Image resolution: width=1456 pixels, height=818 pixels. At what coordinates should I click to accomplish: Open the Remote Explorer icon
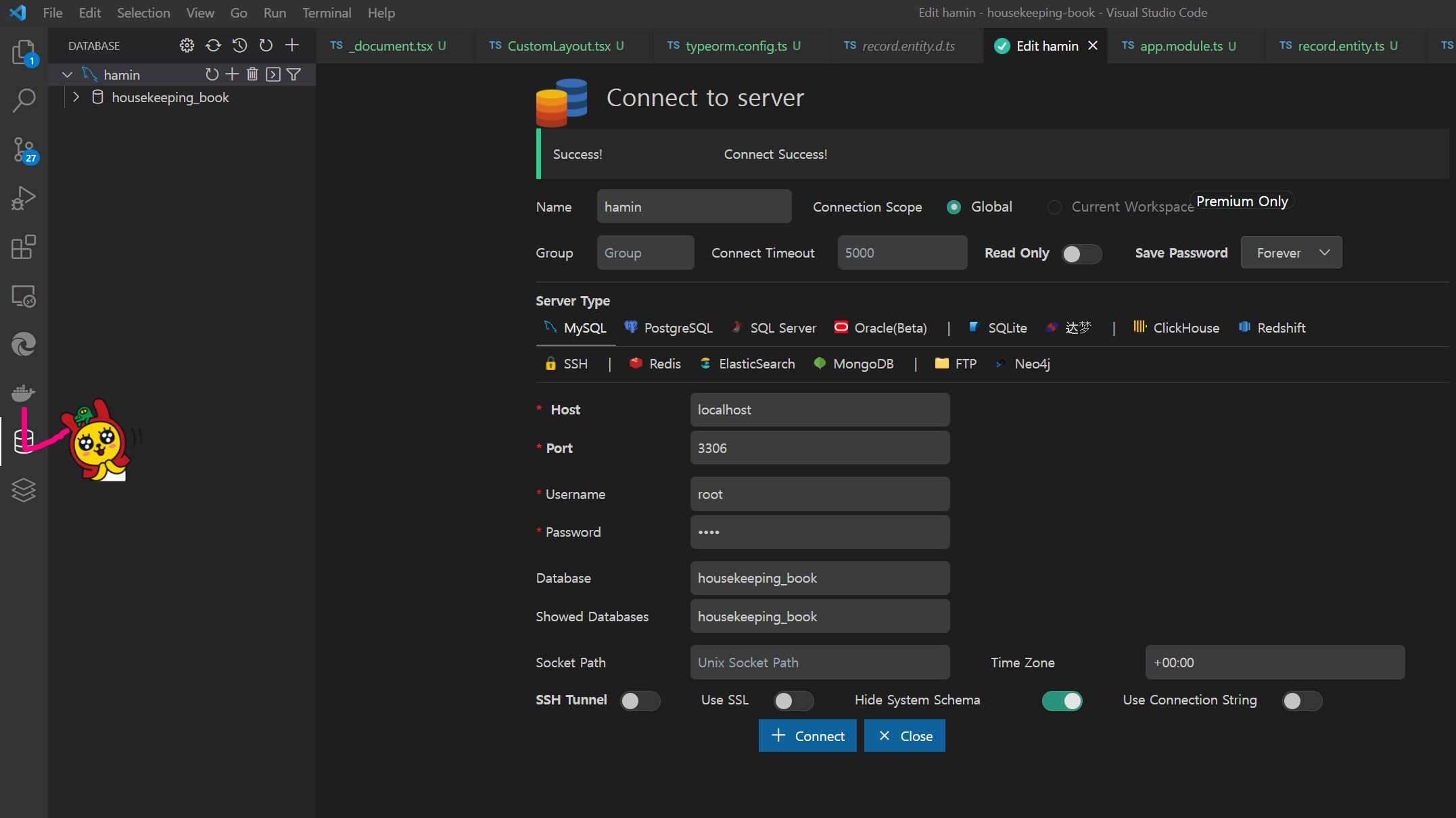[x=24, y=296]
